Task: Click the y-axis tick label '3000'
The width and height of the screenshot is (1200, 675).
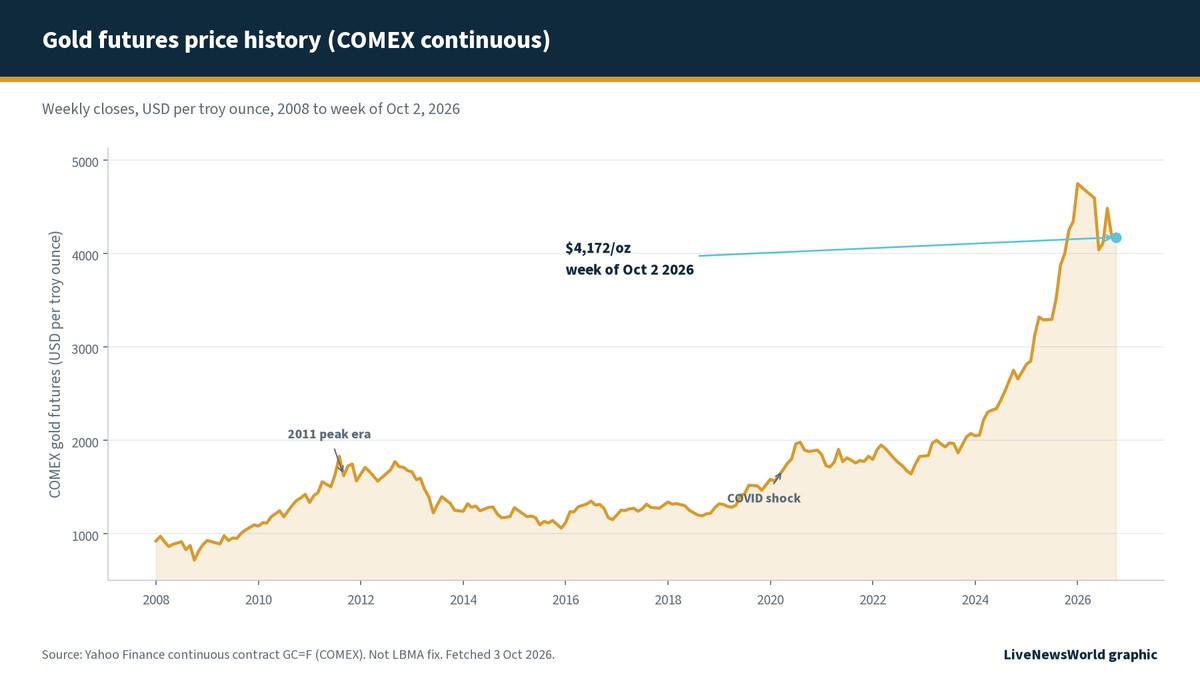Action: (x=86, y=348)
